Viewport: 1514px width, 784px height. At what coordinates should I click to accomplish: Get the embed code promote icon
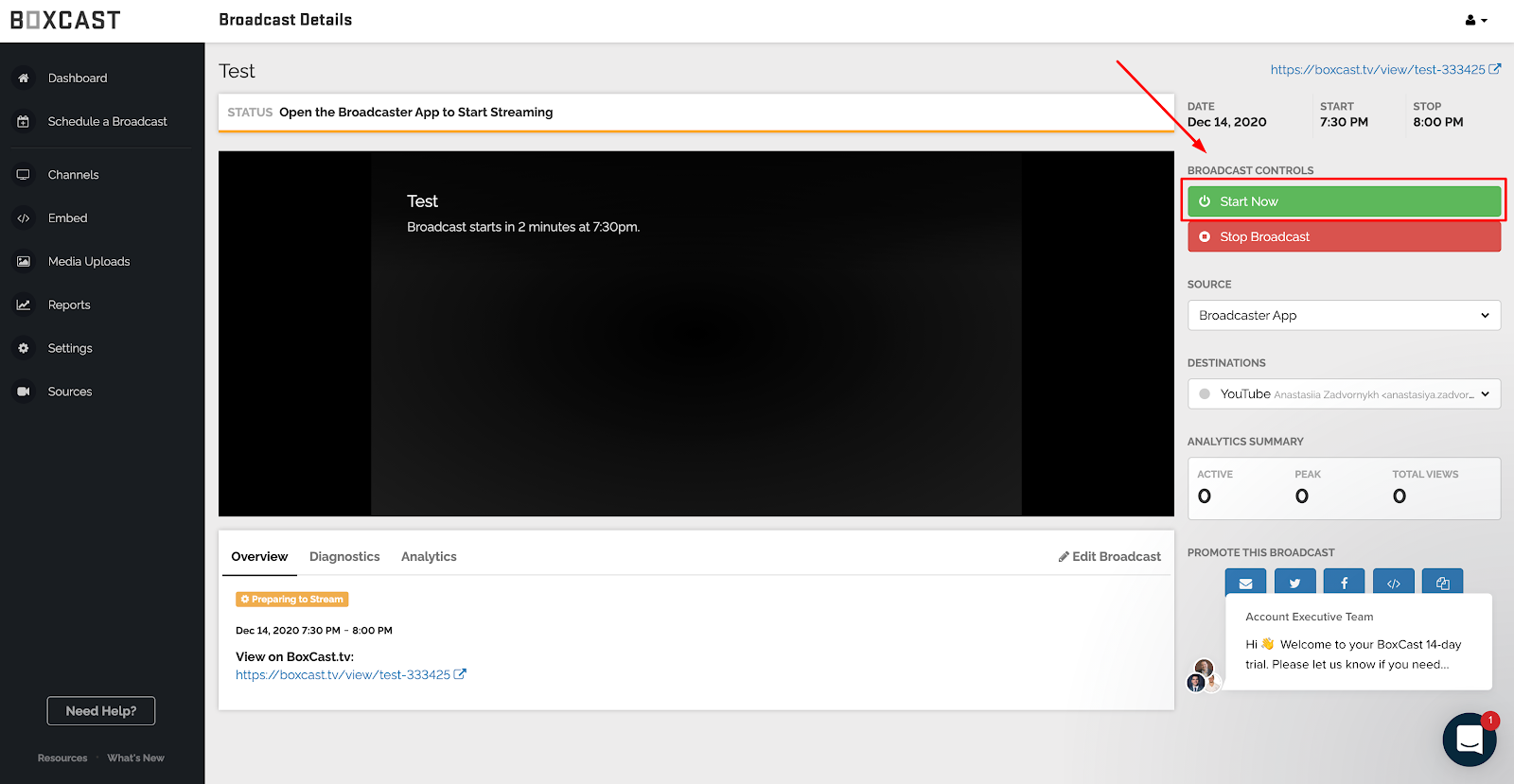point(1393,582)
